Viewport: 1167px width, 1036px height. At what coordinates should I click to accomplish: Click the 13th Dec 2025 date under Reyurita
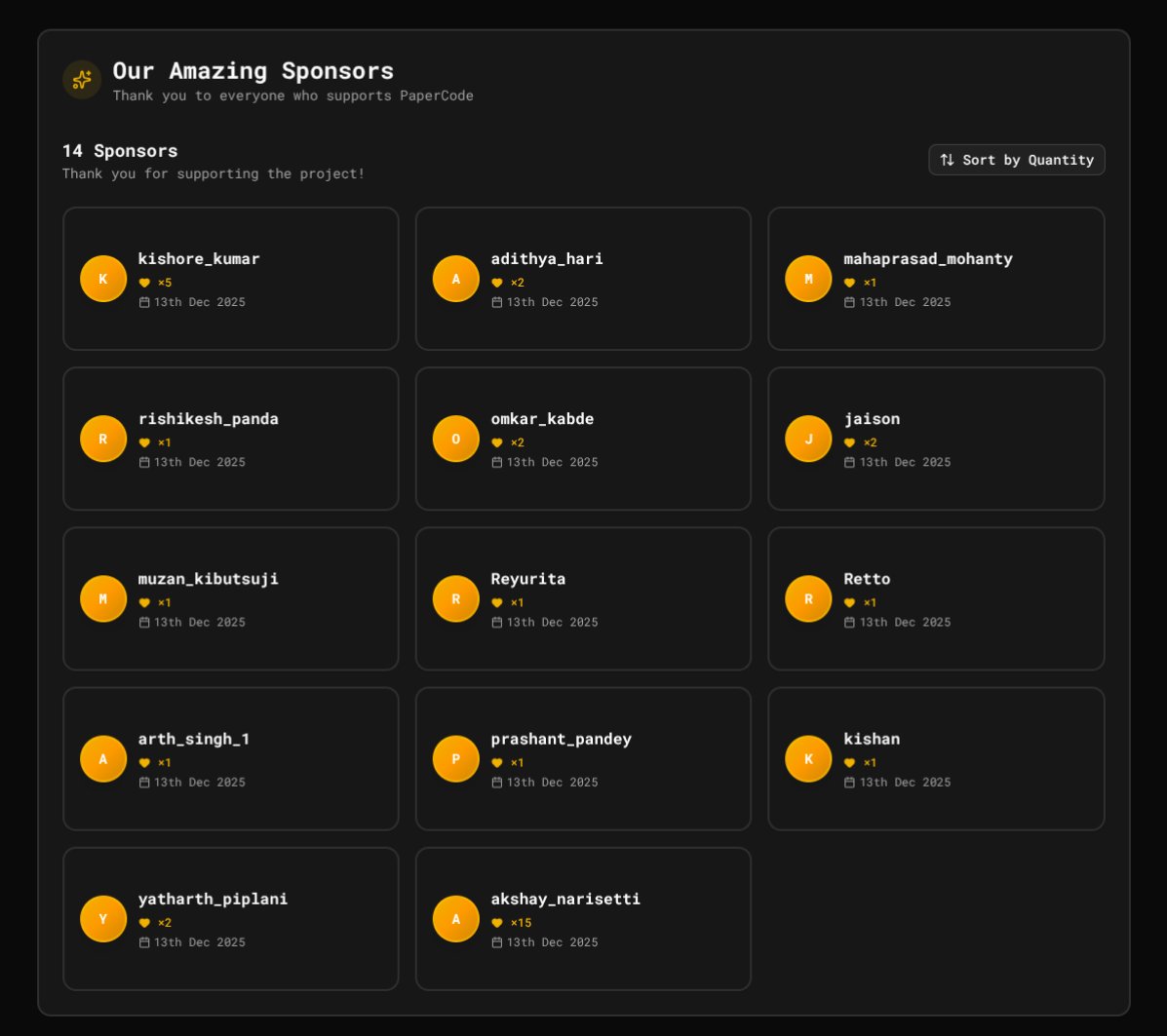tap(552, 622)
